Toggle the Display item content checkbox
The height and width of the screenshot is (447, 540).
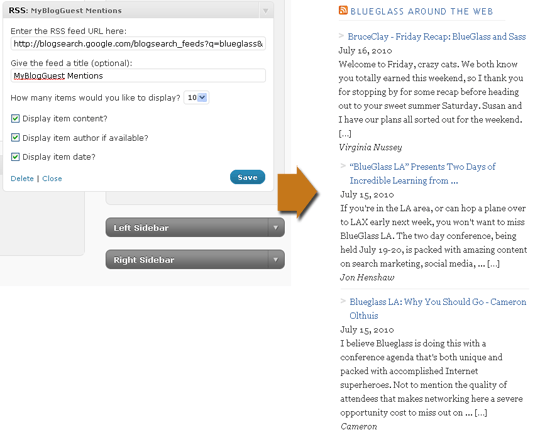pyautogui.click(x=15, y=119)
